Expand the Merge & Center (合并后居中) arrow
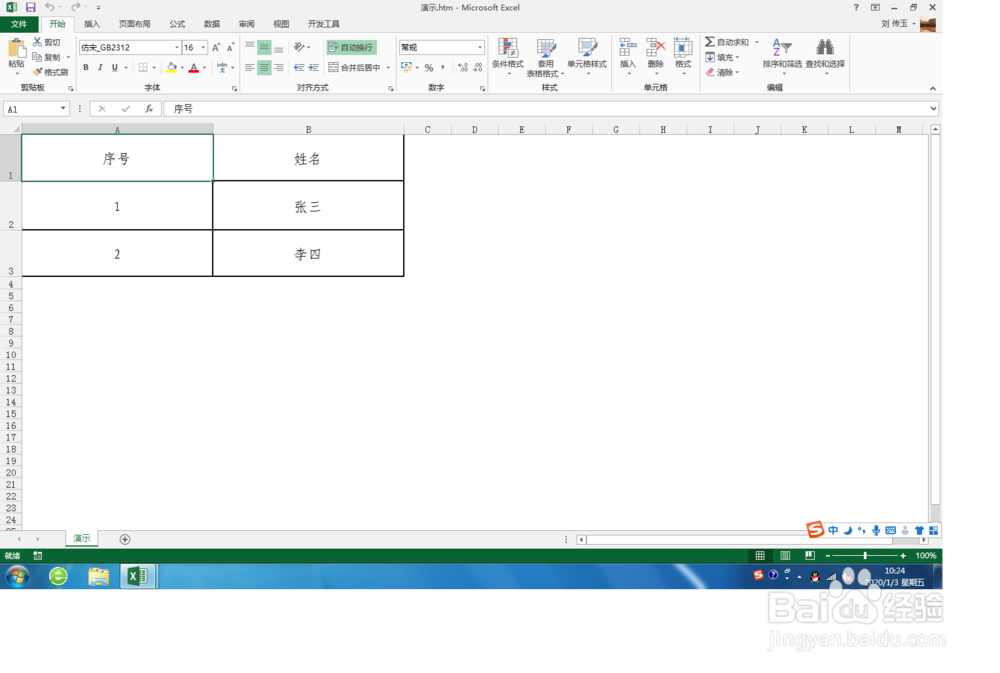The image size is (1000, 673). (388, 68)
